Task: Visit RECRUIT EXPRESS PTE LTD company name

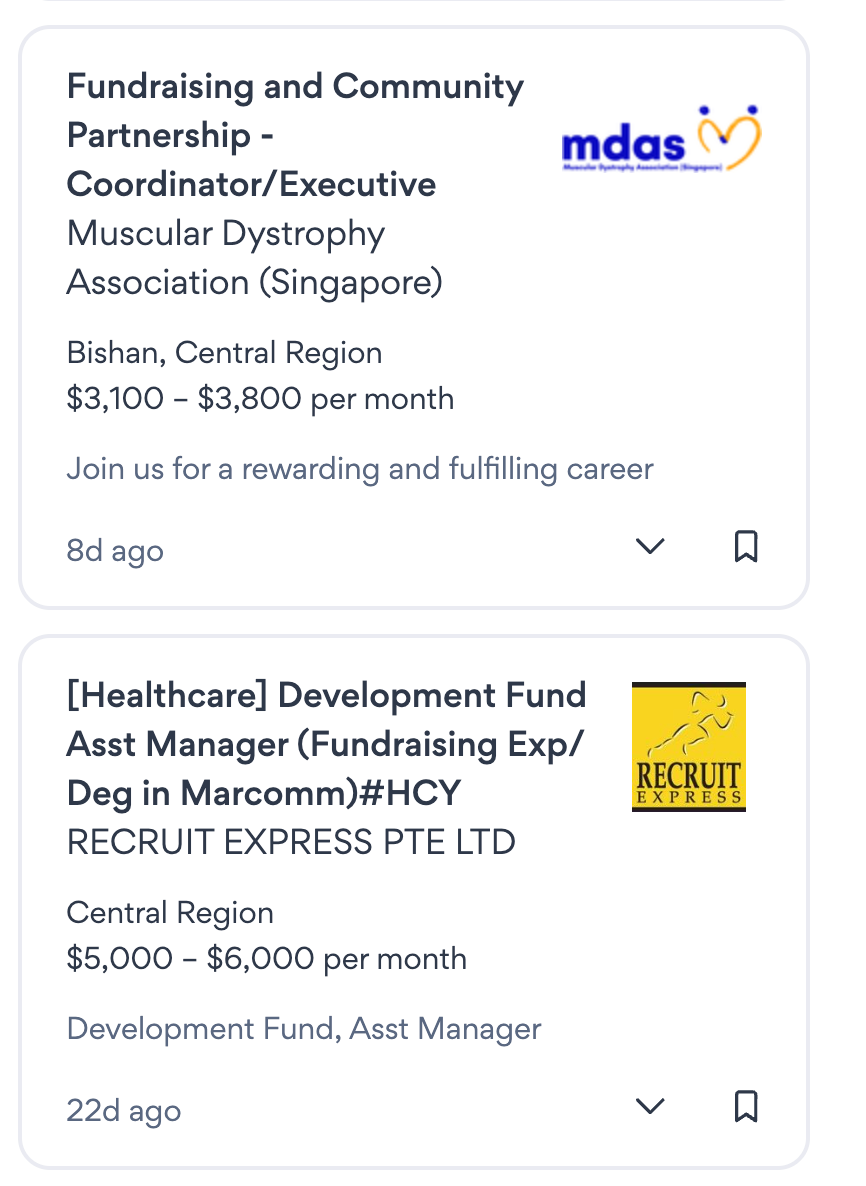Action: [291, 842]
